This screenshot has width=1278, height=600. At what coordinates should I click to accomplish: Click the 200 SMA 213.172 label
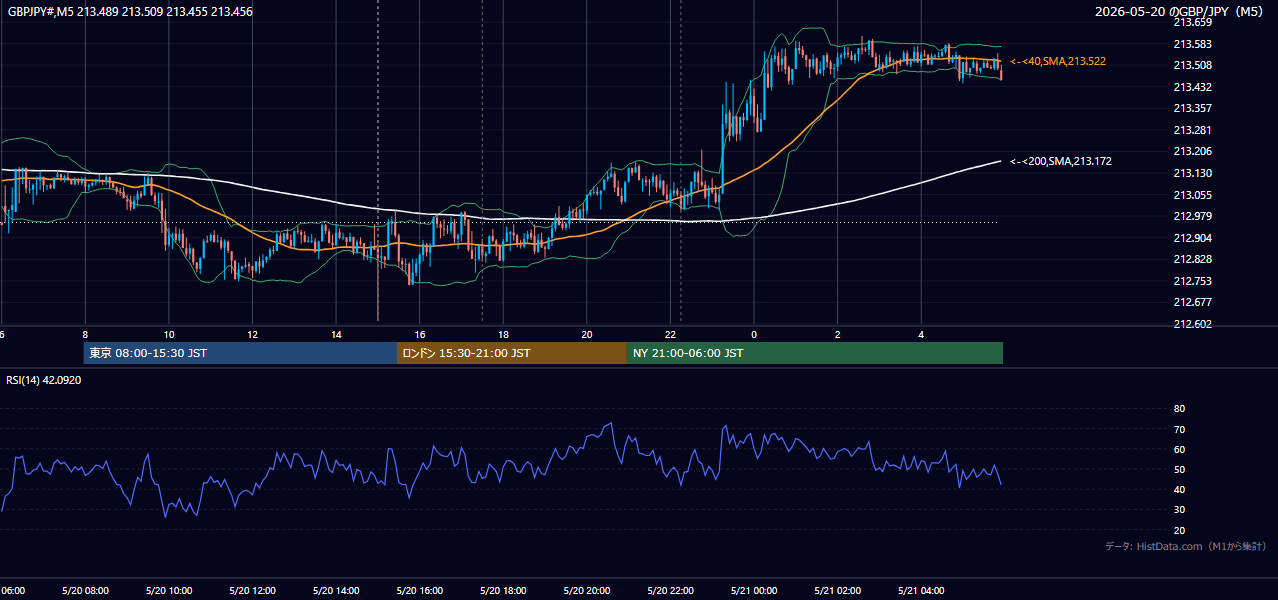coord(1061,161)
